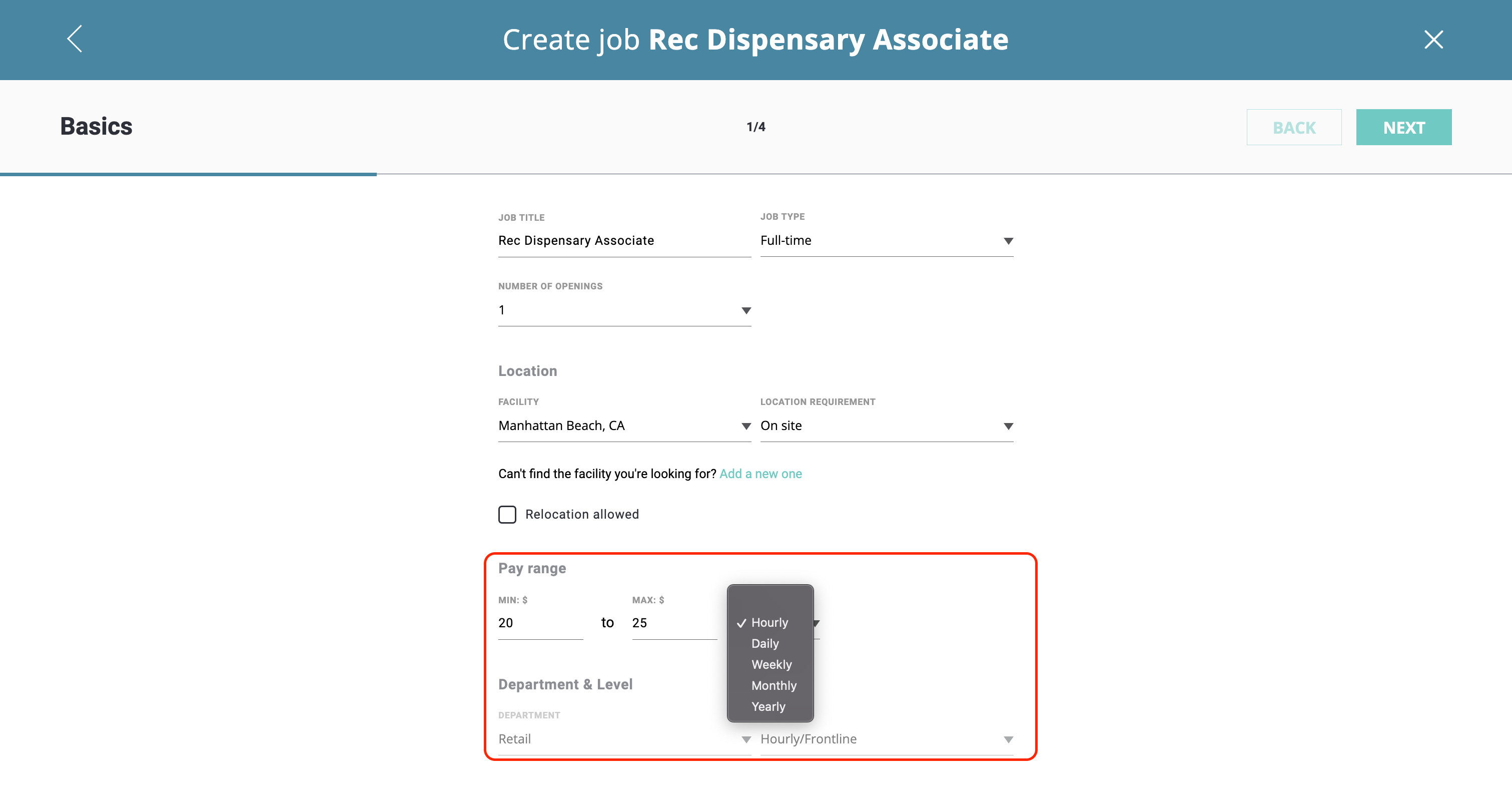Select Monthly pay period option
The height and width of the screenshot is (807, 1512).
pos(773,685)
